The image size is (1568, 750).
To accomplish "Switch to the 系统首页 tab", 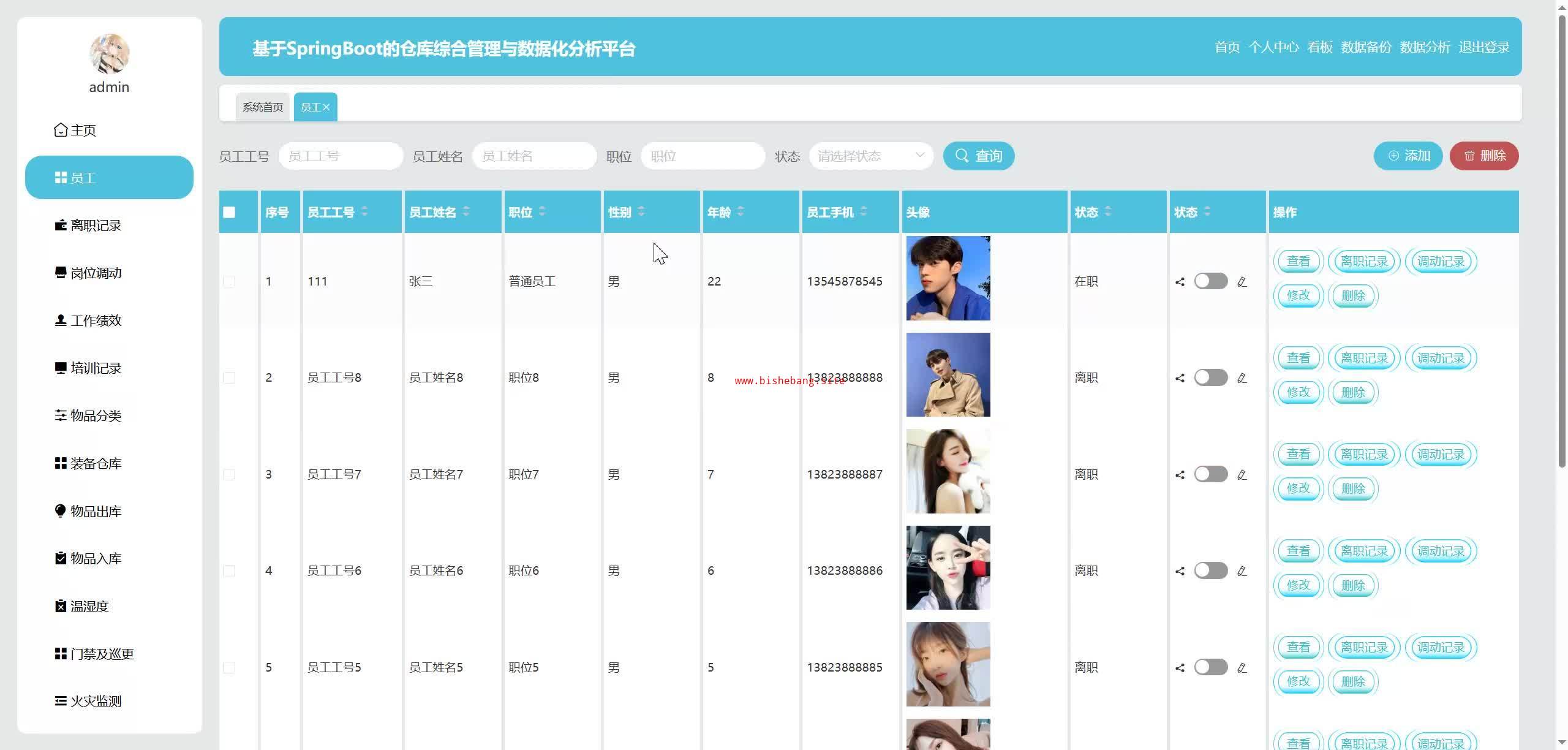I will [x=263, y=107].
